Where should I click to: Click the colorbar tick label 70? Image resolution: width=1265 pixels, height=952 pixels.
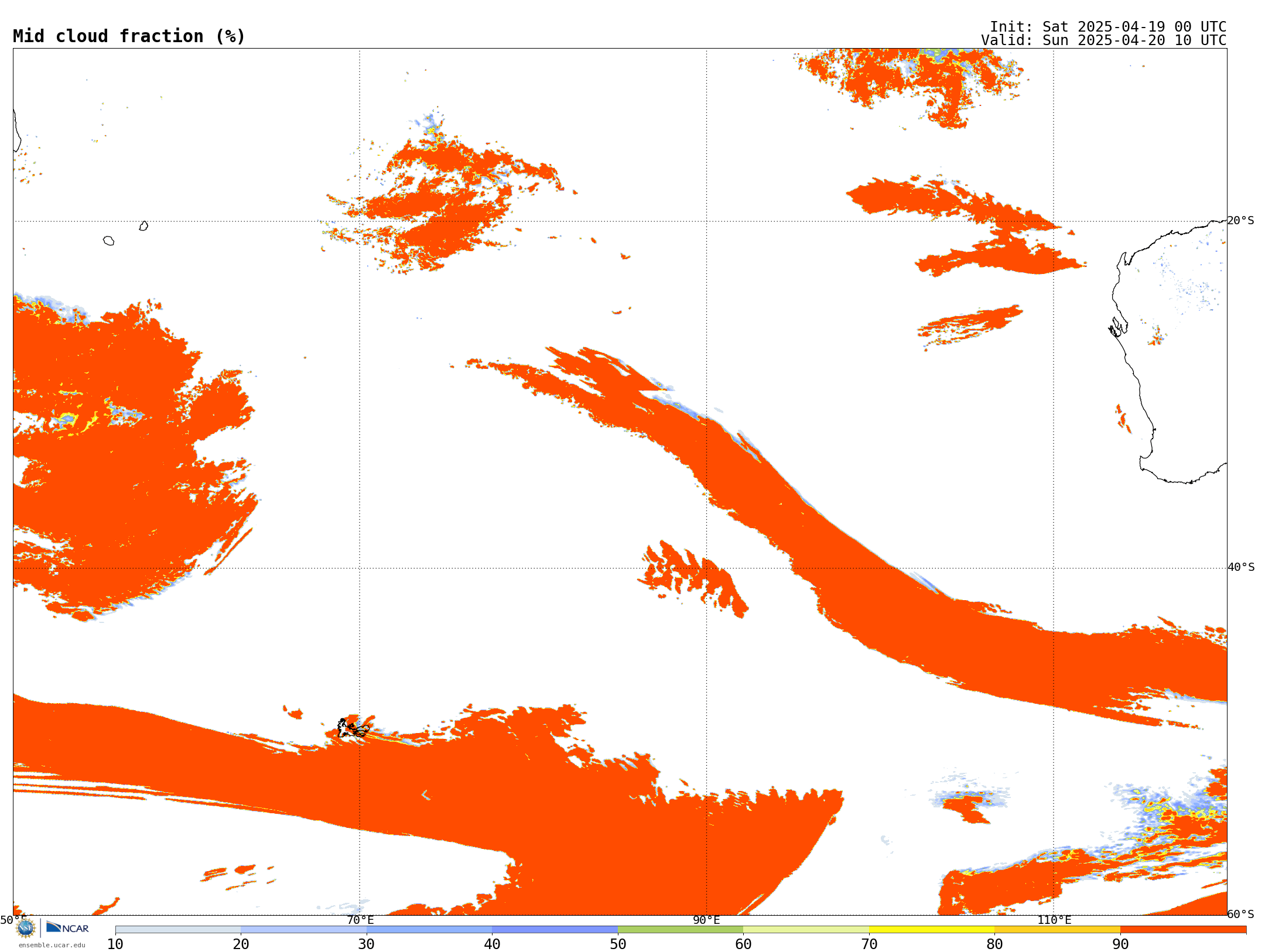click(x=869, y=944)
